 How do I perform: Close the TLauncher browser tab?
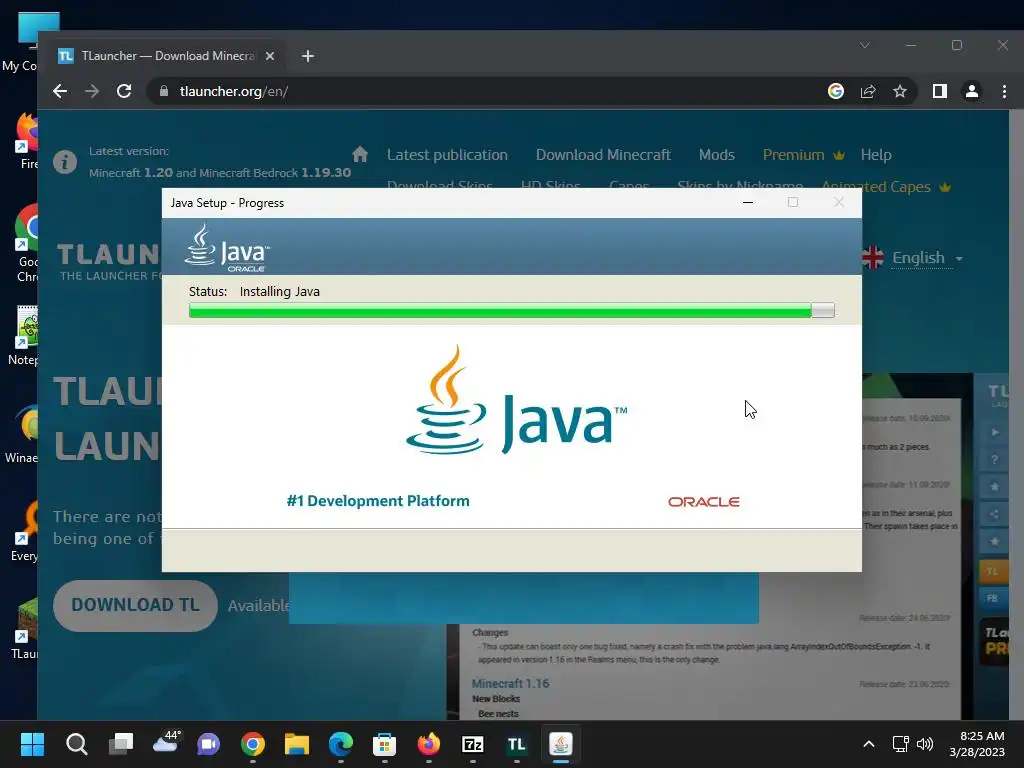pyautogui.click(x=270, y=56)
